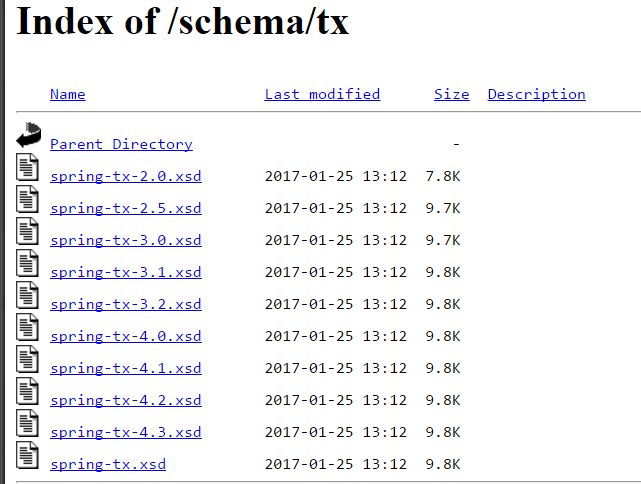
Task: Open spring-tx-4.0.xsd file link
Action: (x=125, y=336)
